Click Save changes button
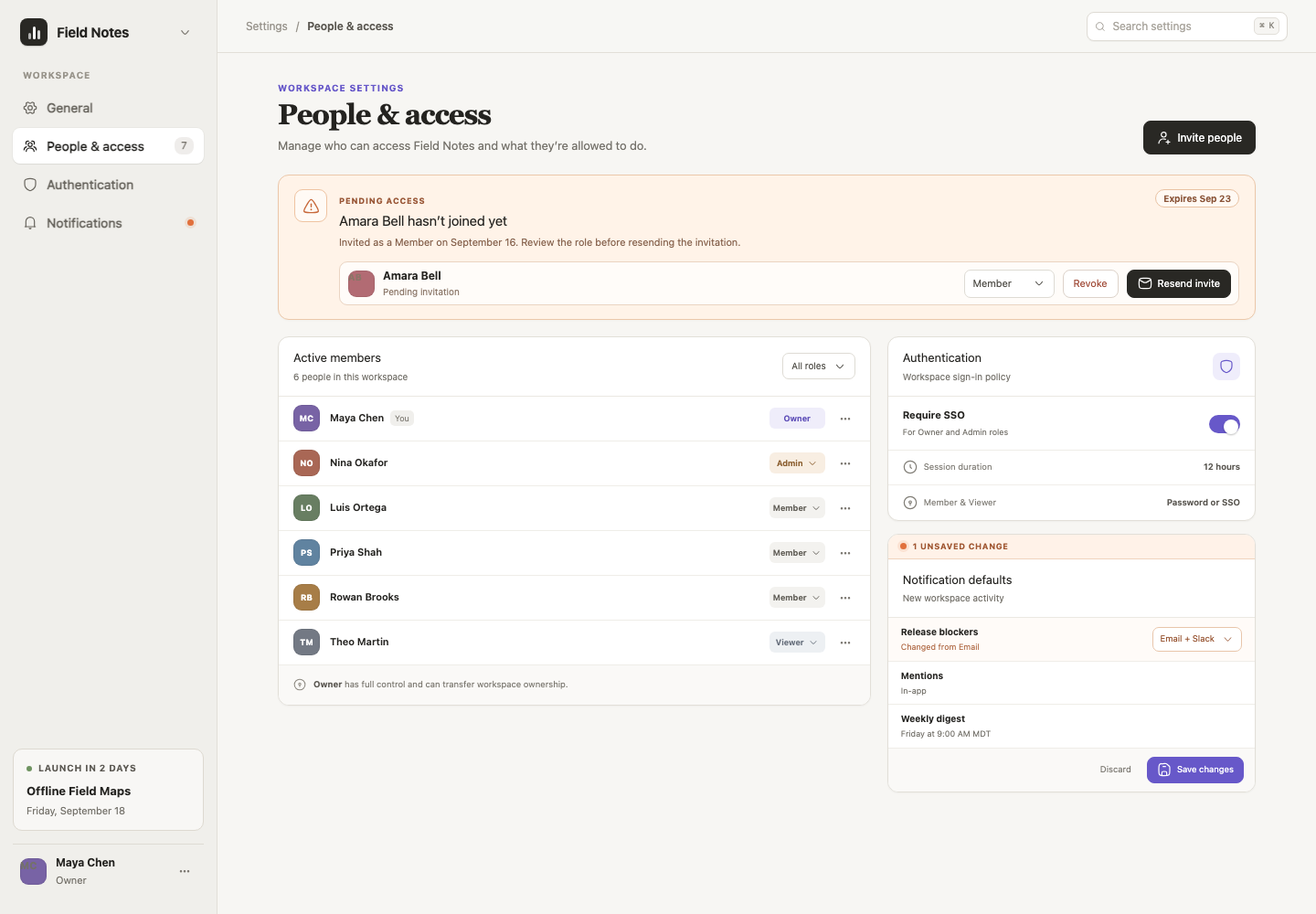This screenshot has width=1316, height=914. [x=1195, y=770]
